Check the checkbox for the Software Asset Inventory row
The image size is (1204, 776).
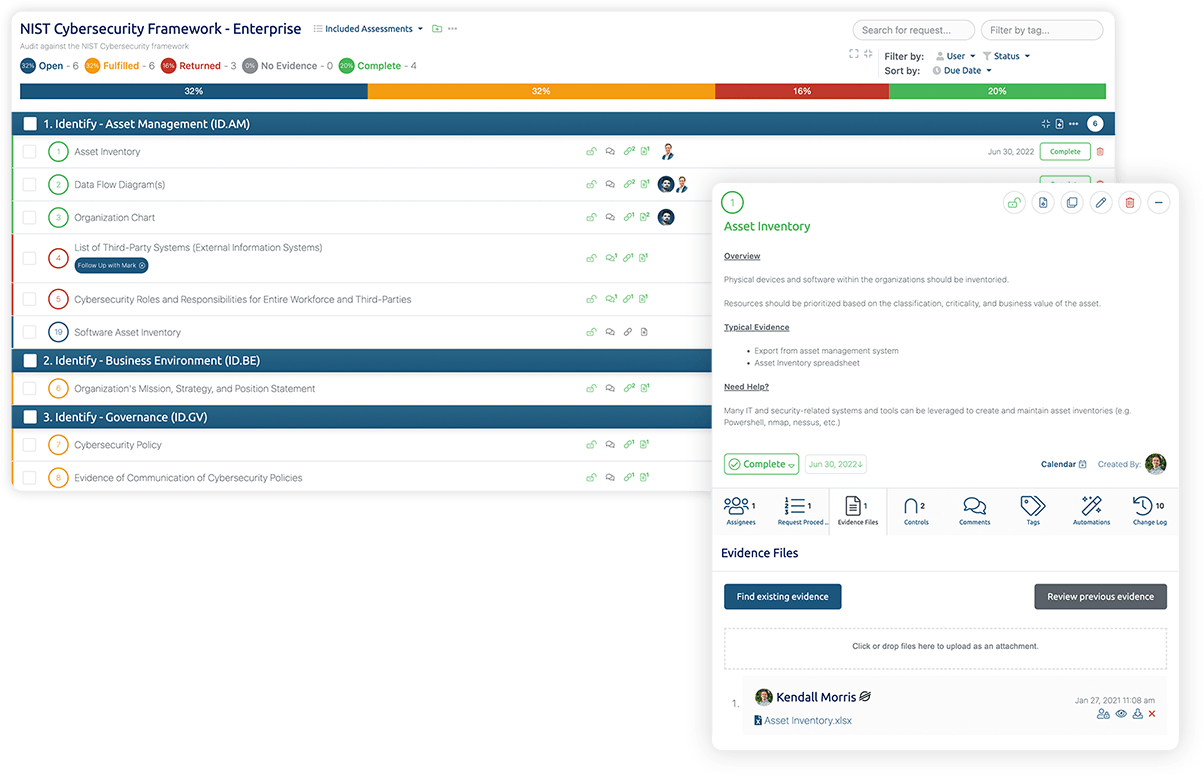point(28,332)
